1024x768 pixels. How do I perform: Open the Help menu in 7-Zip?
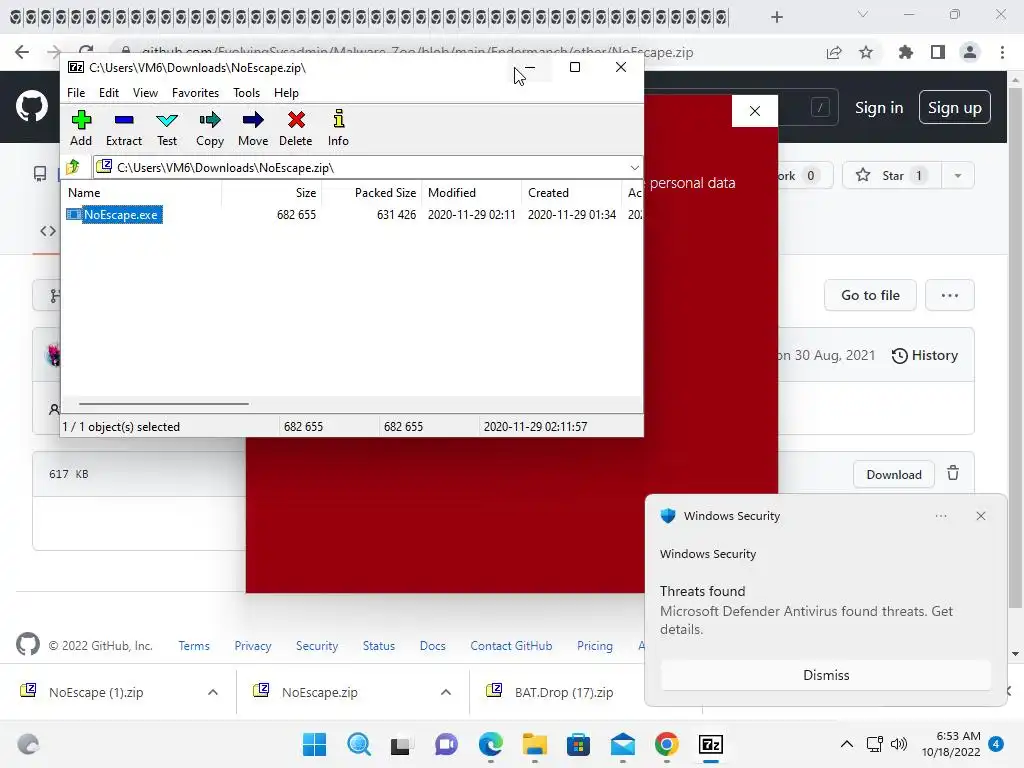tap(286, 93)
